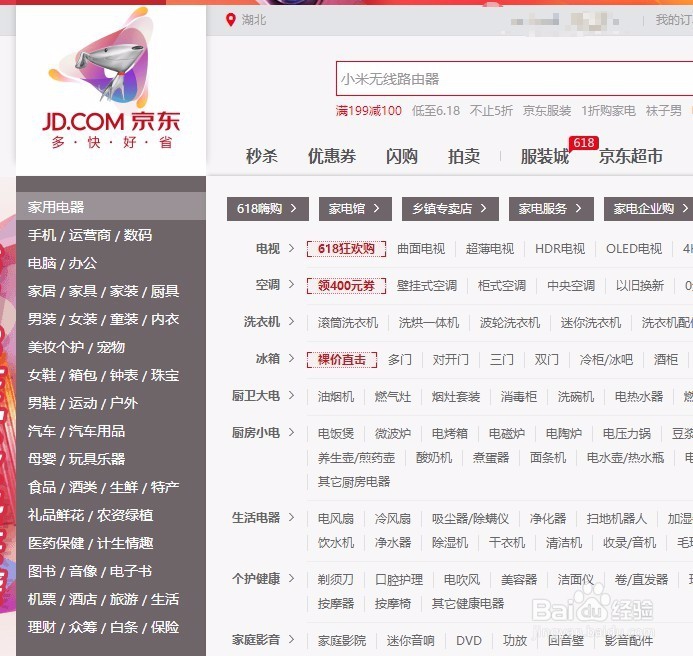The image size is (693, 656).
Task: Select 图书 sidebar category
Action: click(42, 571)
